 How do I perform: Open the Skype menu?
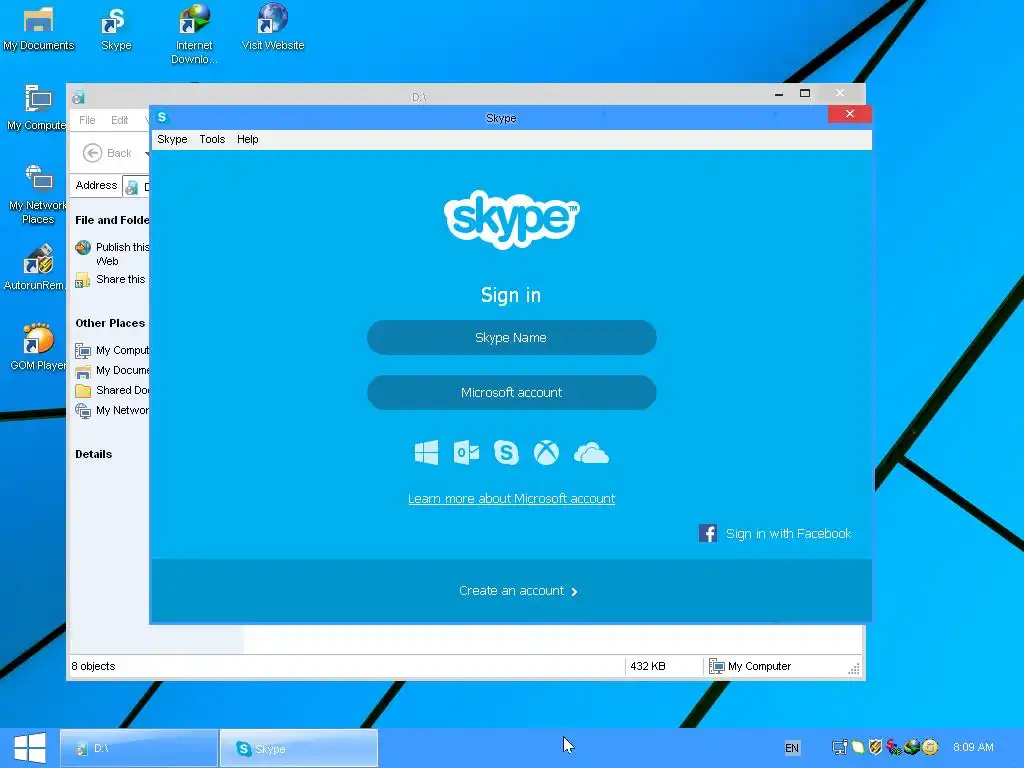172,139
